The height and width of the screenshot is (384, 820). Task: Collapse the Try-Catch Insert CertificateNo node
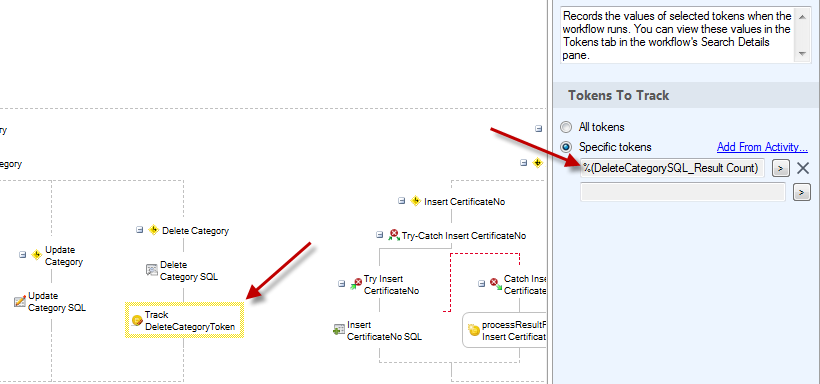coord(380,235)
